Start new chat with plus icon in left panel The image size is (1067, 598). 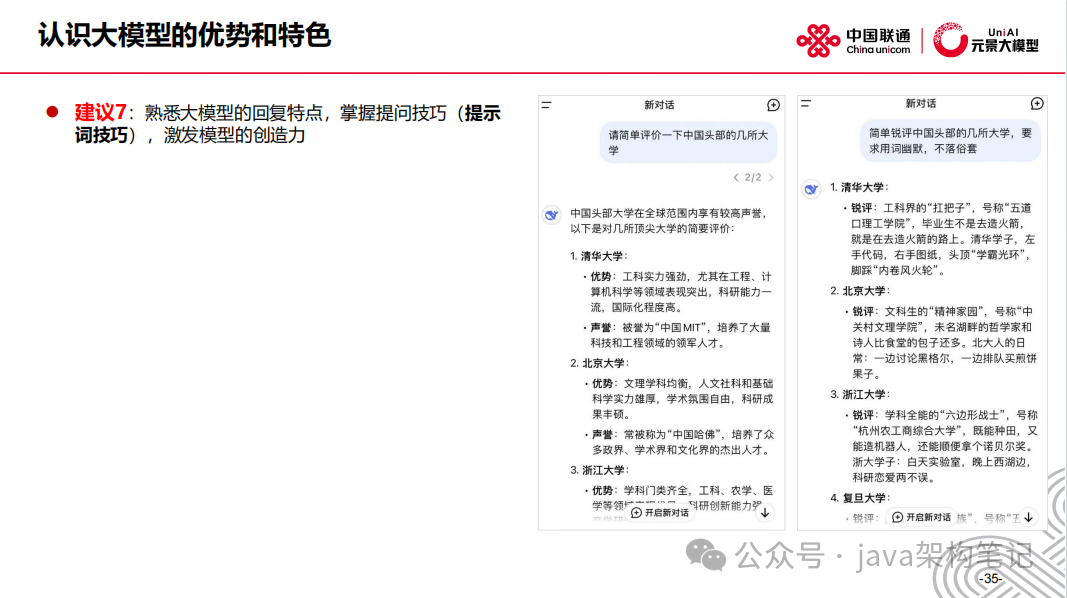(x=773, y=105)
